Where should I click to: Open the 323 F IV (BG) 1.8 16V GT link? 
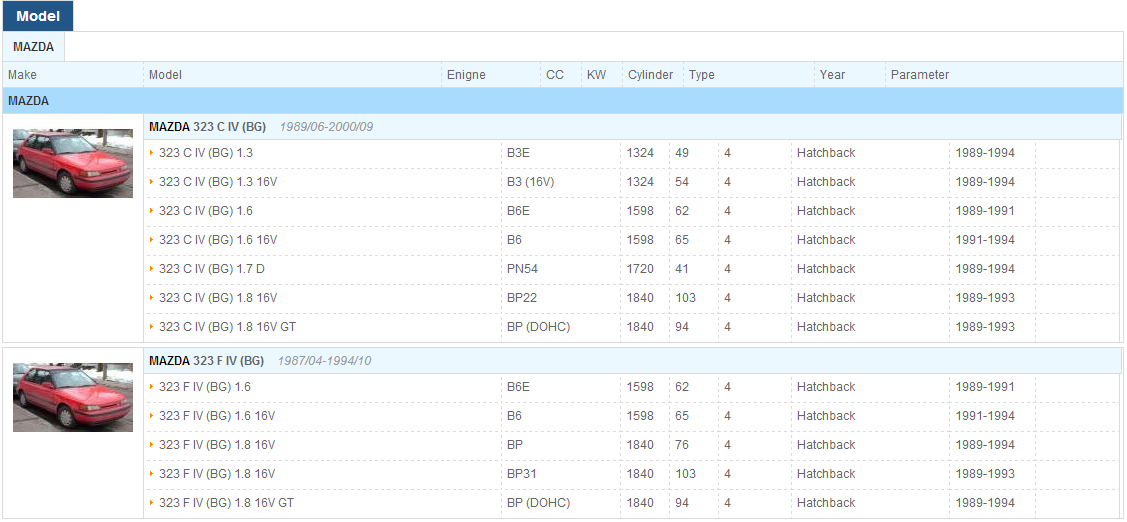(x=226, y=503)
